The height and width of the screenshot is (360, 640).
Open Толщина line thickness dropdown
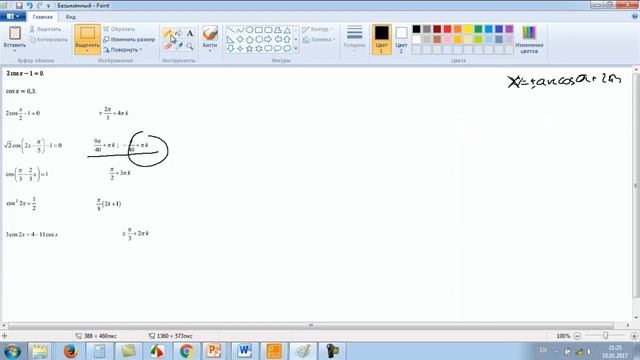pos(354,39)
